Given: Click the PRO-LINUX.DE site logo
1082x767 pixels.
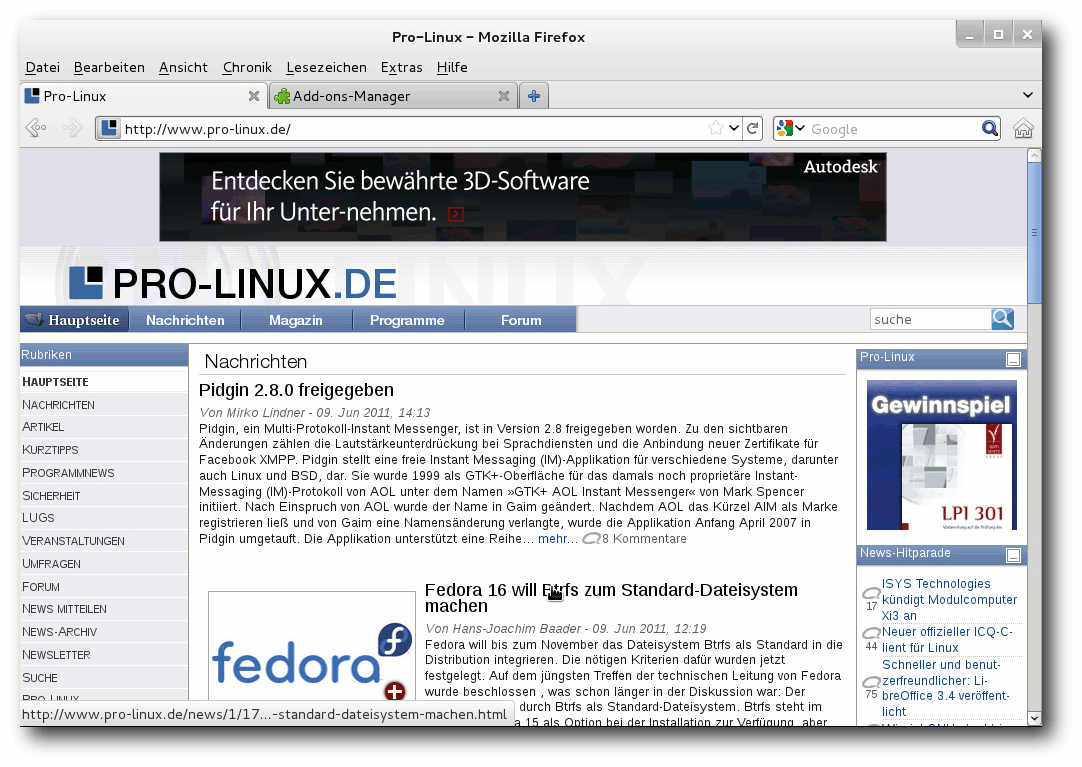Looking at the screenshot, I should (233, 283).
